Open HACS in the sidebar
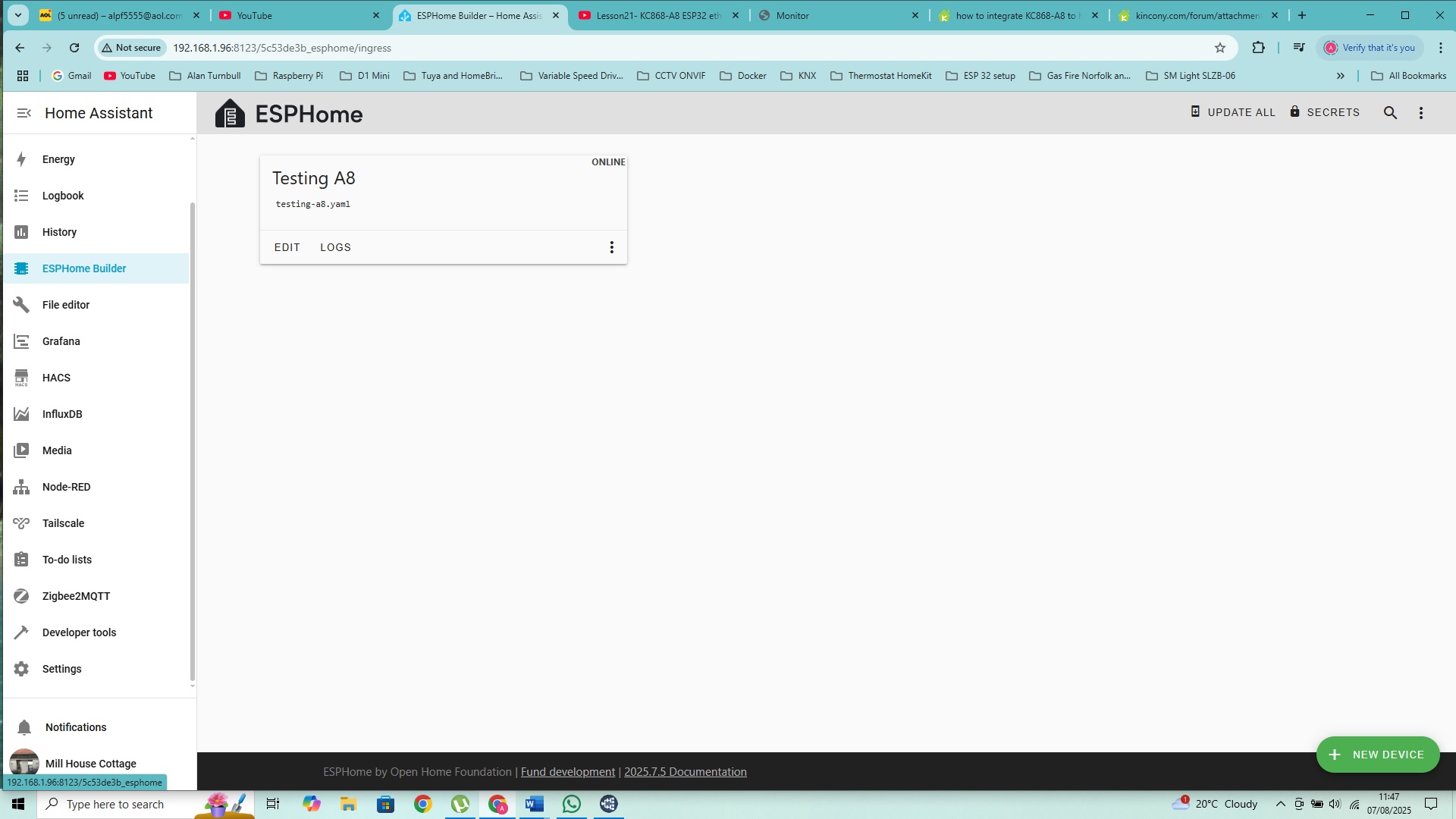 (x=56, y=378)
